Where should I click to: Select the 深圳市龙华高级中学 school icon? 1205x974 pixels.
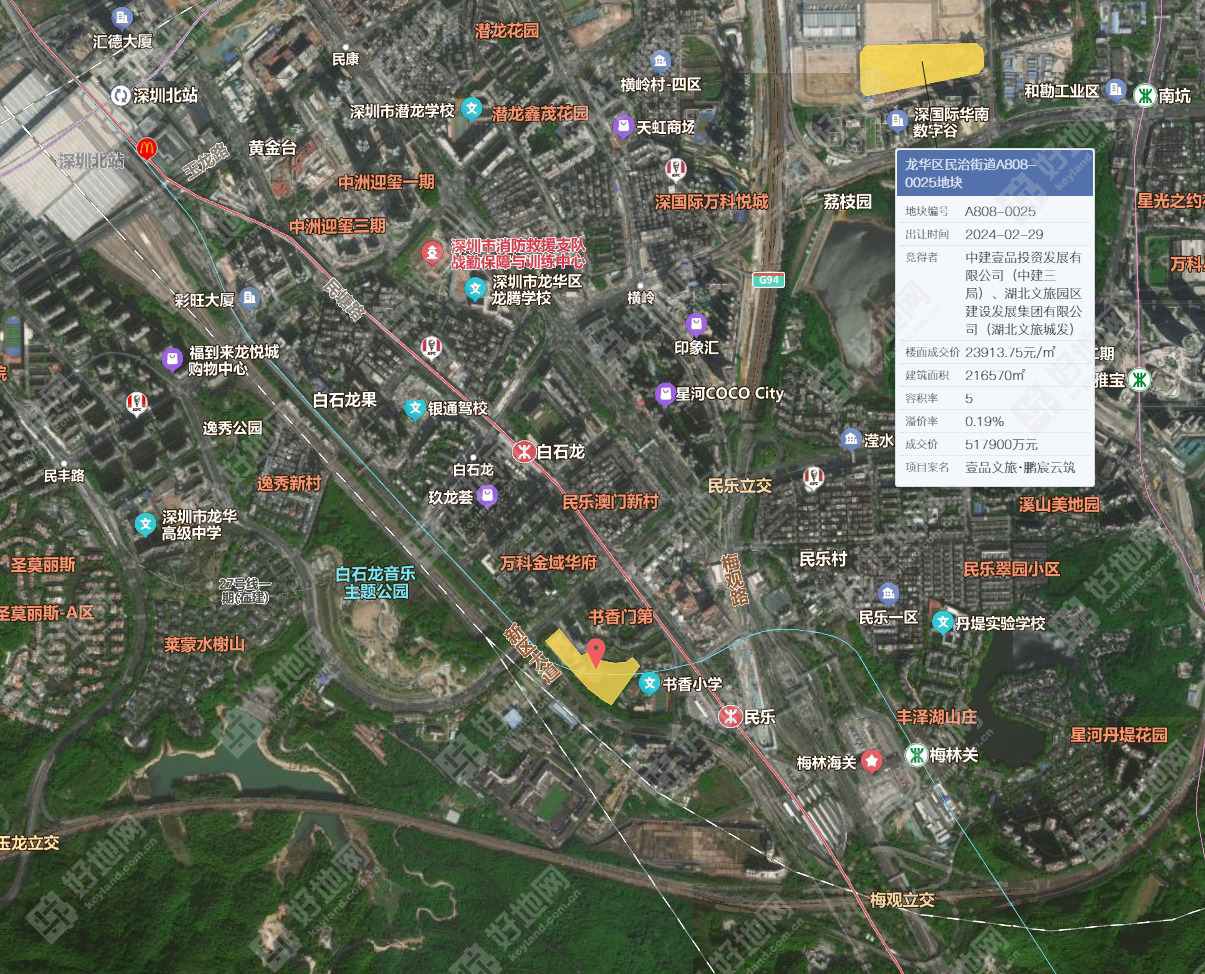click(146, 524)
